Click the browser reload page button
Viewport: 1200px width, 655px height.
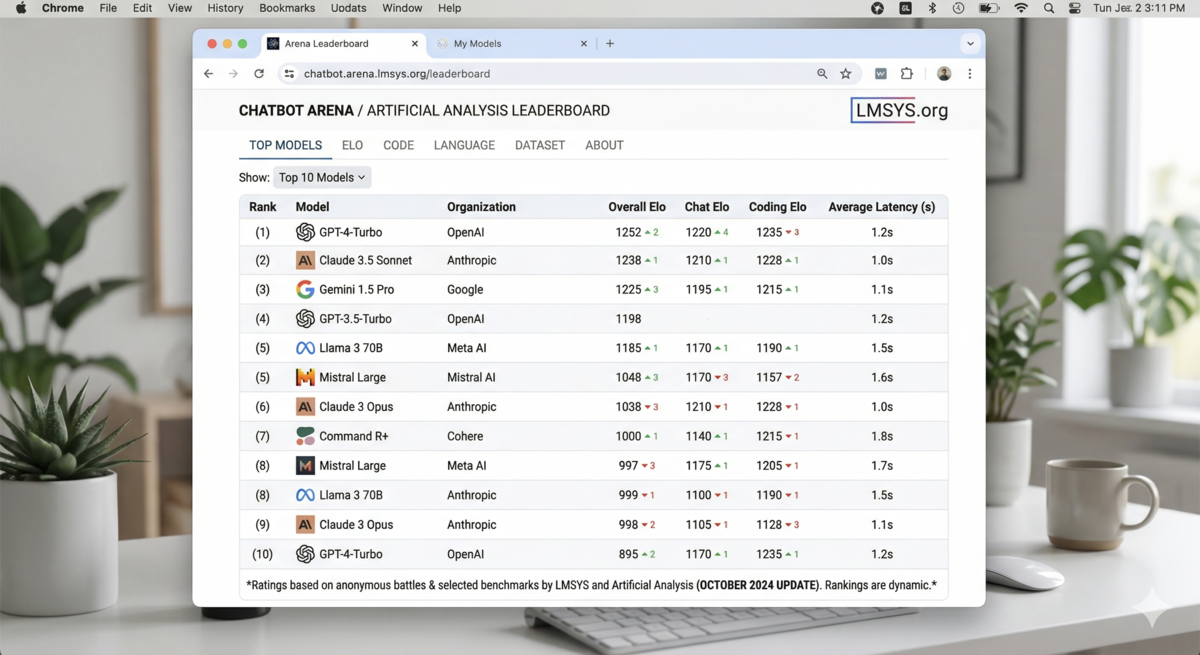point(259,74)
